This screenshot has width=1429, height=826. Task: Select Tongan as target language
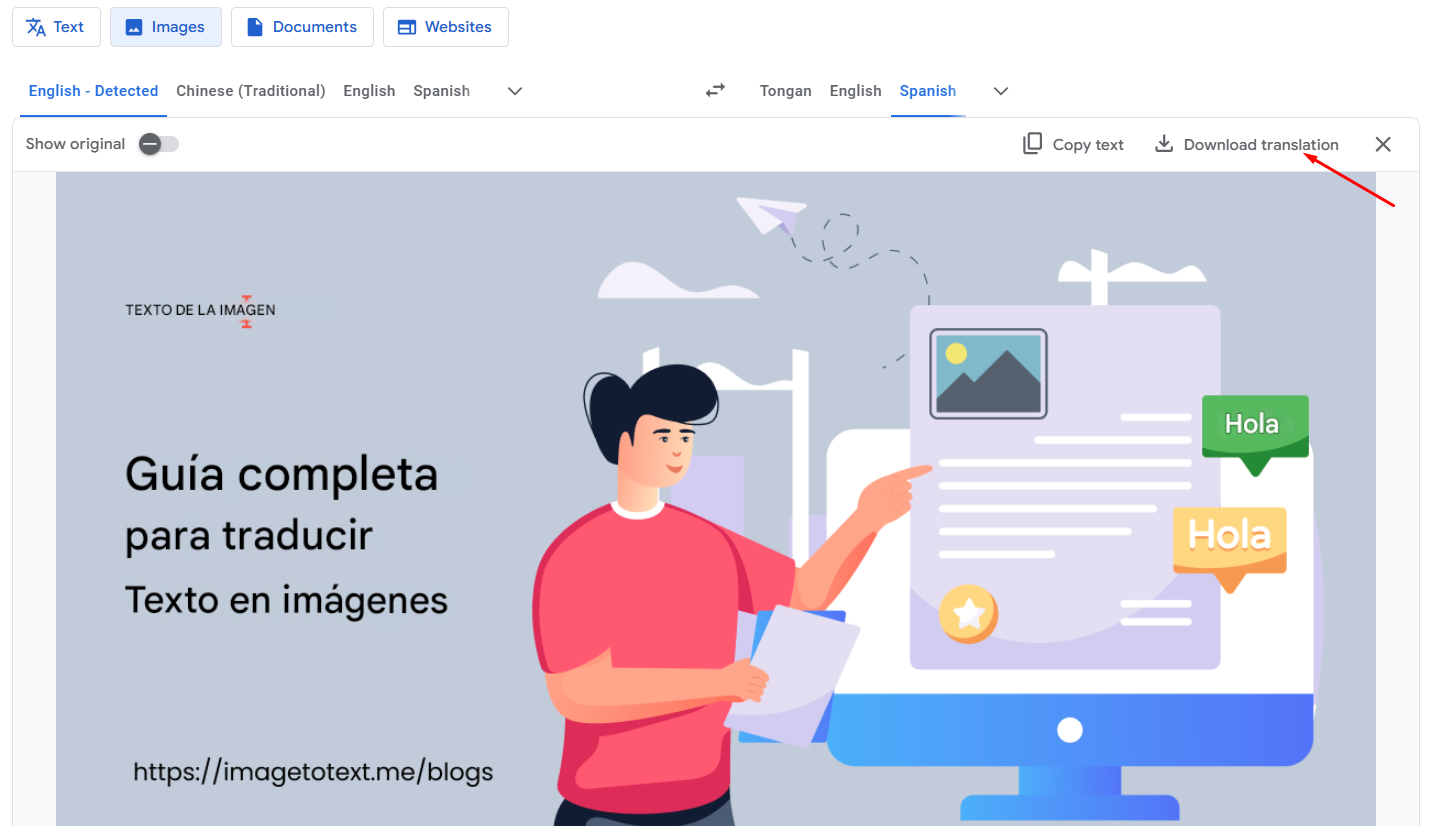(x=785, y=91)
